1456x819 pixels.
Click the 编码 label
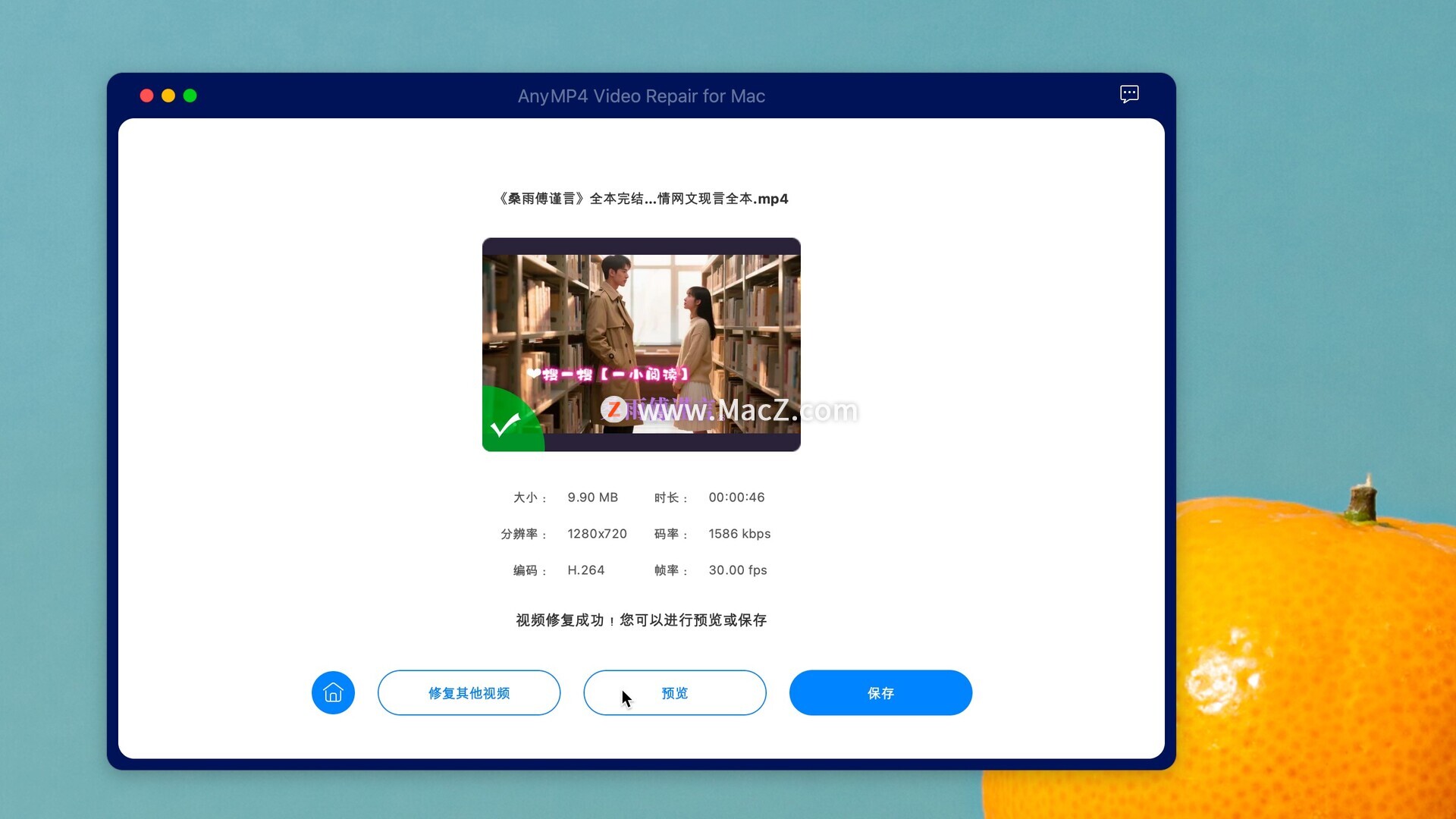point(529,570)
